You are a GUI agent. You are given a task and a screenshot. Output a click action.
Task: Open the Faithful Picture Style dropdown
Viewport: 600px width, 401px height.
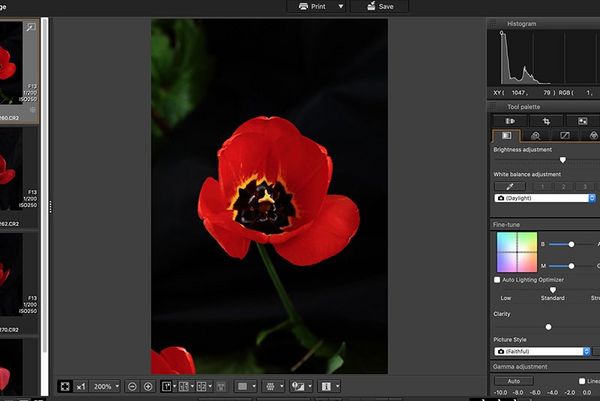[542, 351]
